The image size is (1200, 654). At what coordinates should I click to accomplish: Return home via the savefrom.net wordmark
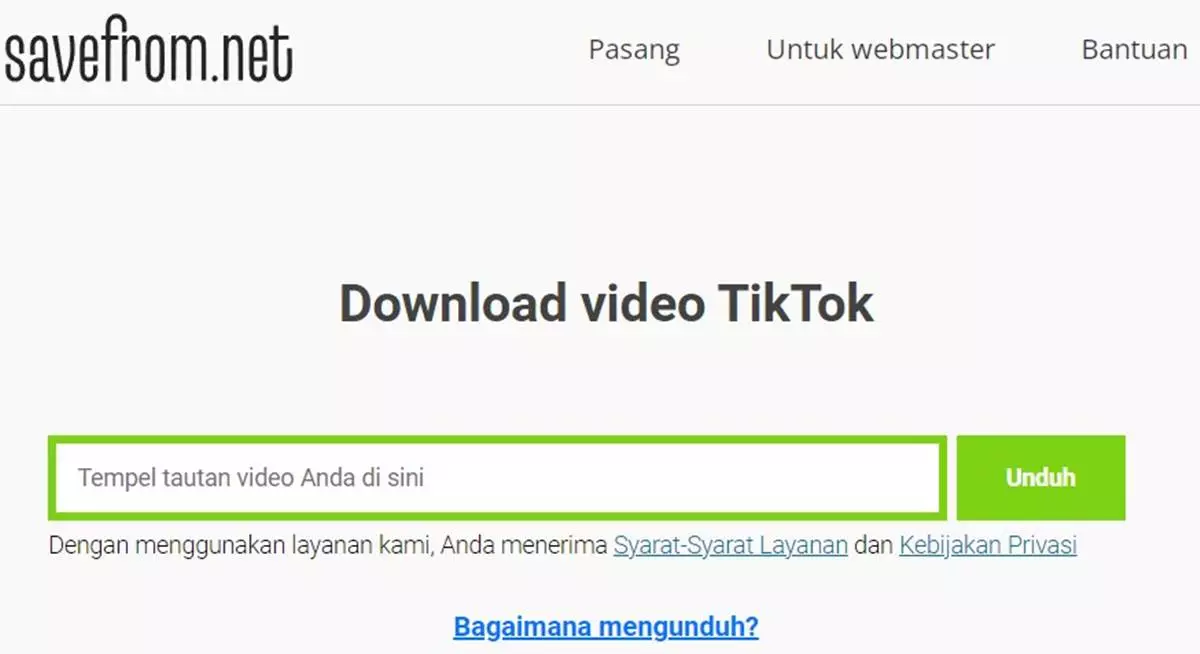[x=148, y=54]
